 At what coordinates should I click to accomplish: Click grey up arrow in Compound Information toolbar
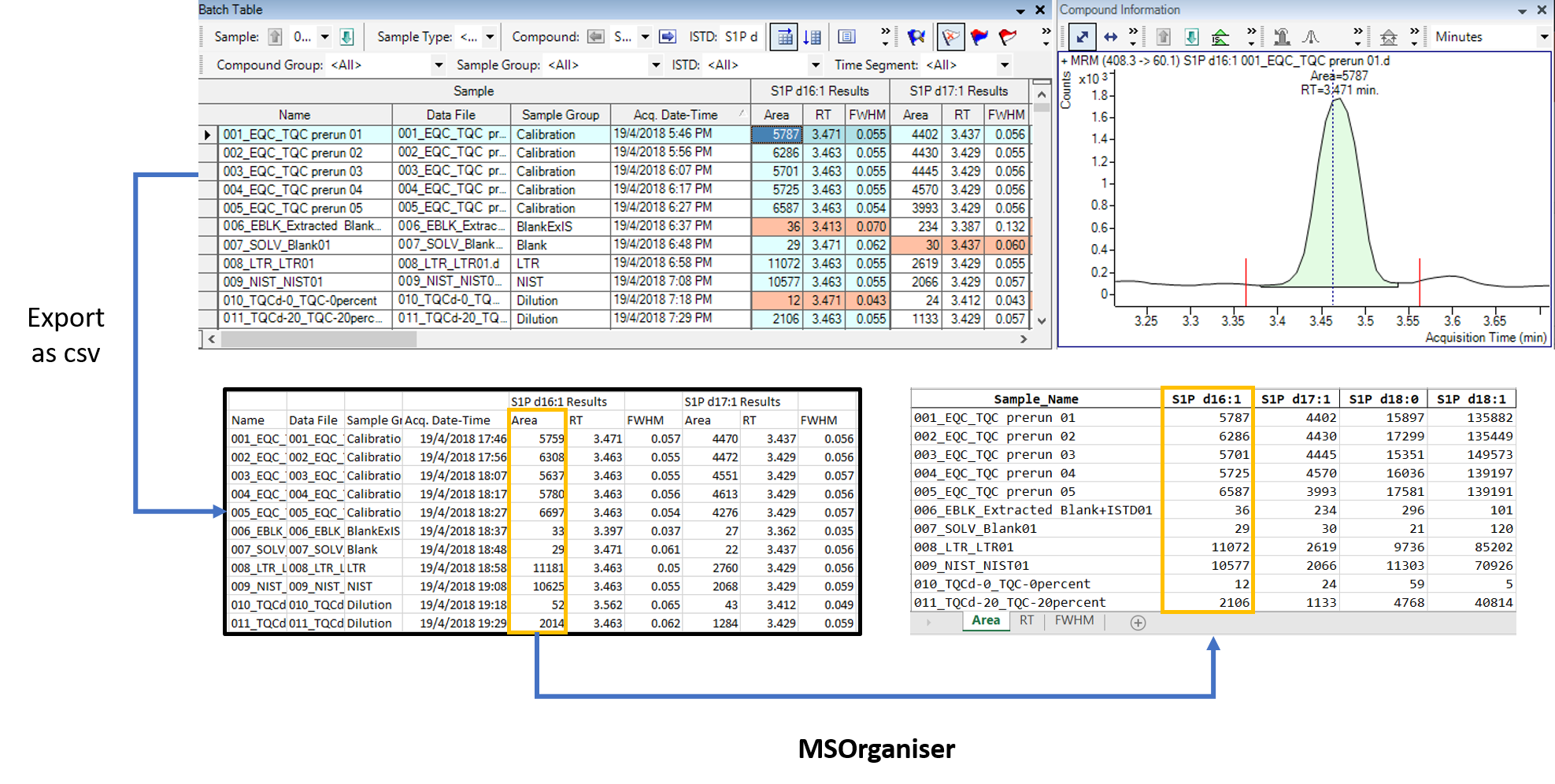[1163, 37]
